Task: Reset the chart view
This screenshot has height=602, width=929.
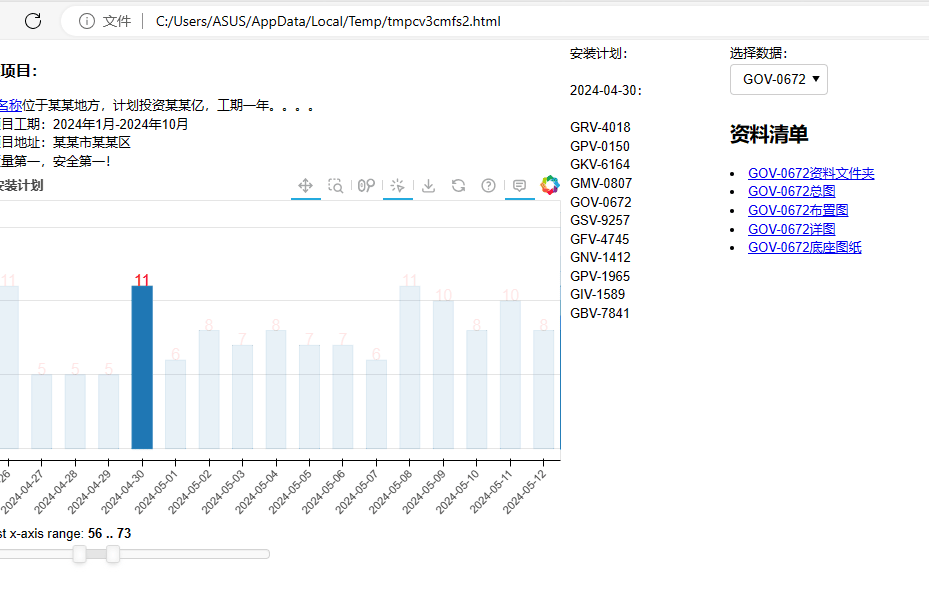Action: (458, 185)
